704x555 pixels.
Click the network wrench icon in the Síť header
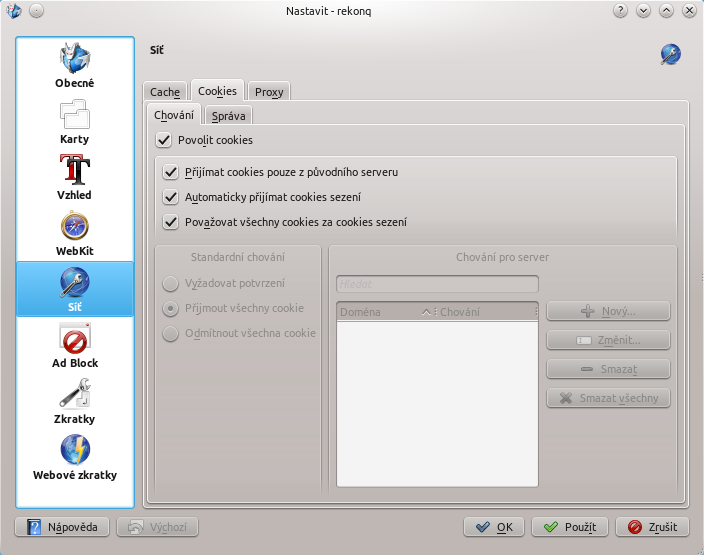click(670, 54)
